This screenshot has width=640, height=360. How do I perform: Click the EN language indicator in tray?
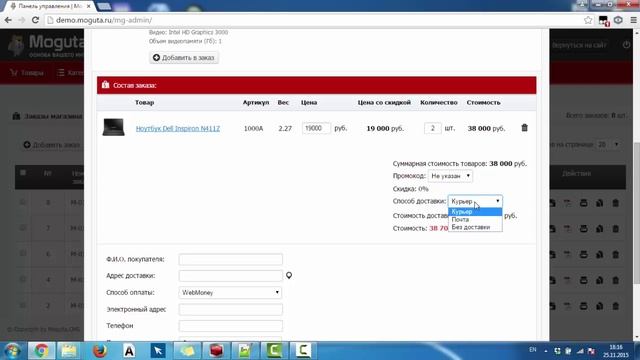(532, 350)
